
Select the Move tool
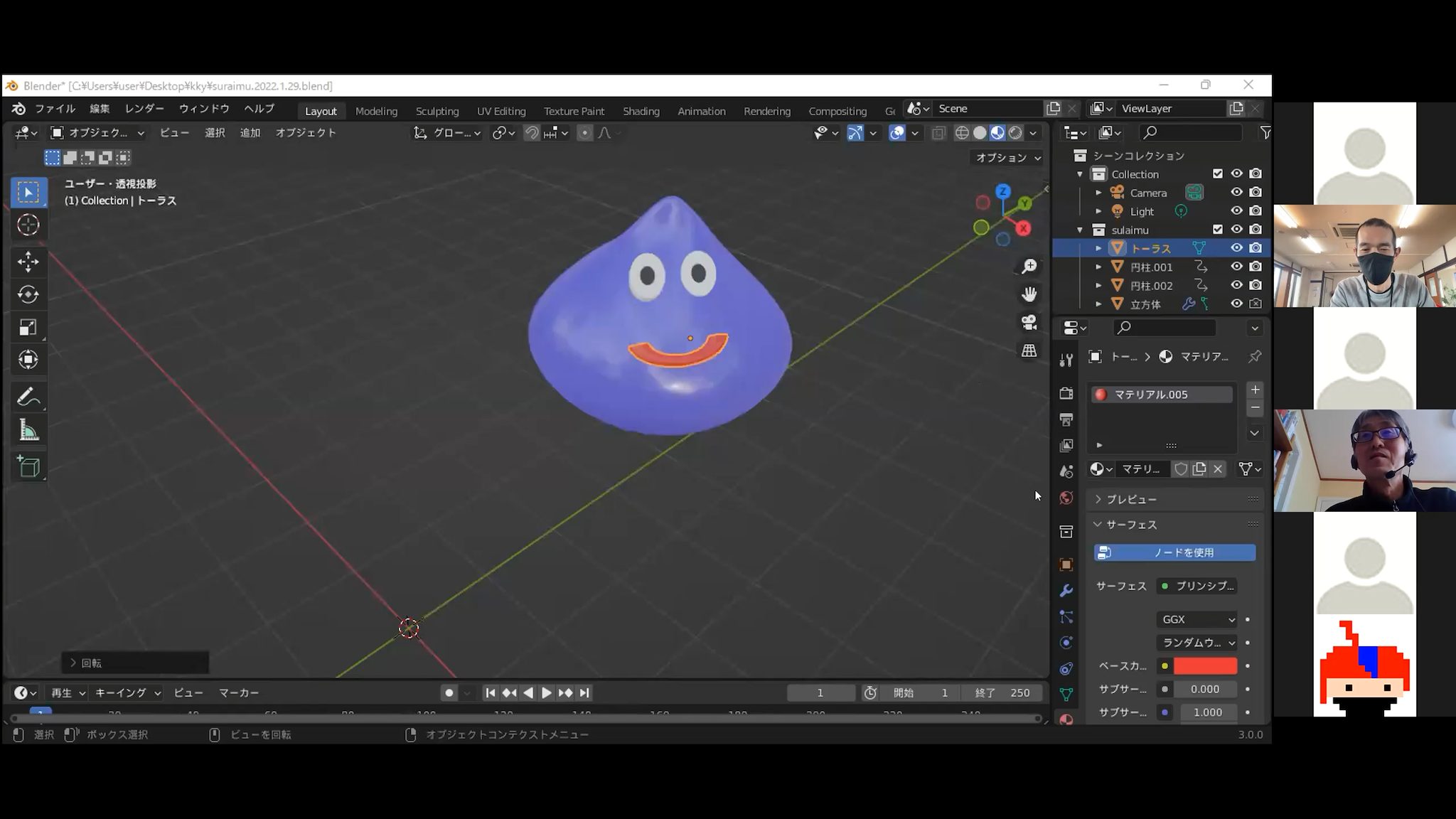click(28, 262)
